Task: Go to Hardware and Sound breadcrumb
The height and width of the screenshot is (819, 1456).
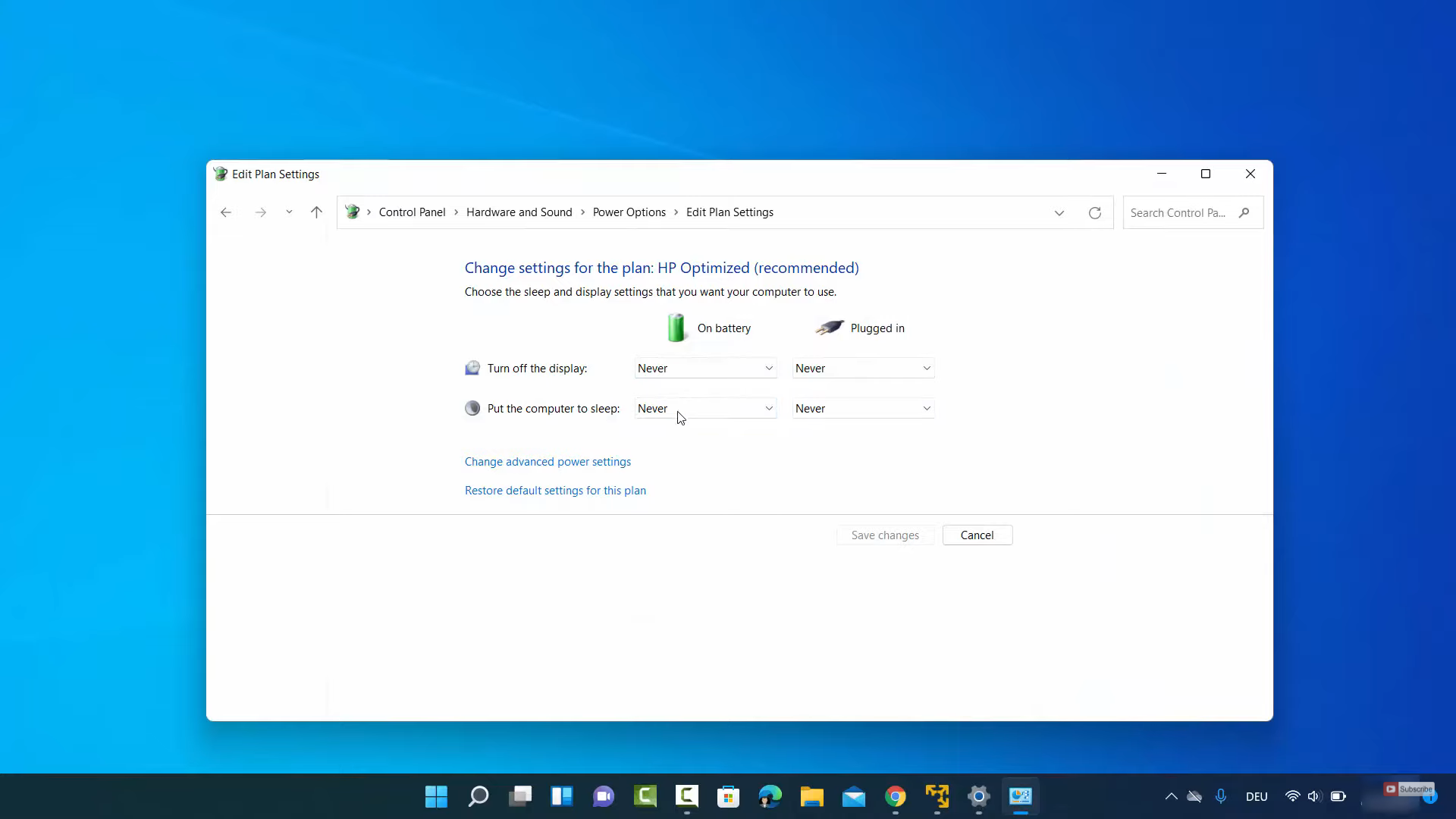Action: click(x=519, y=212)
